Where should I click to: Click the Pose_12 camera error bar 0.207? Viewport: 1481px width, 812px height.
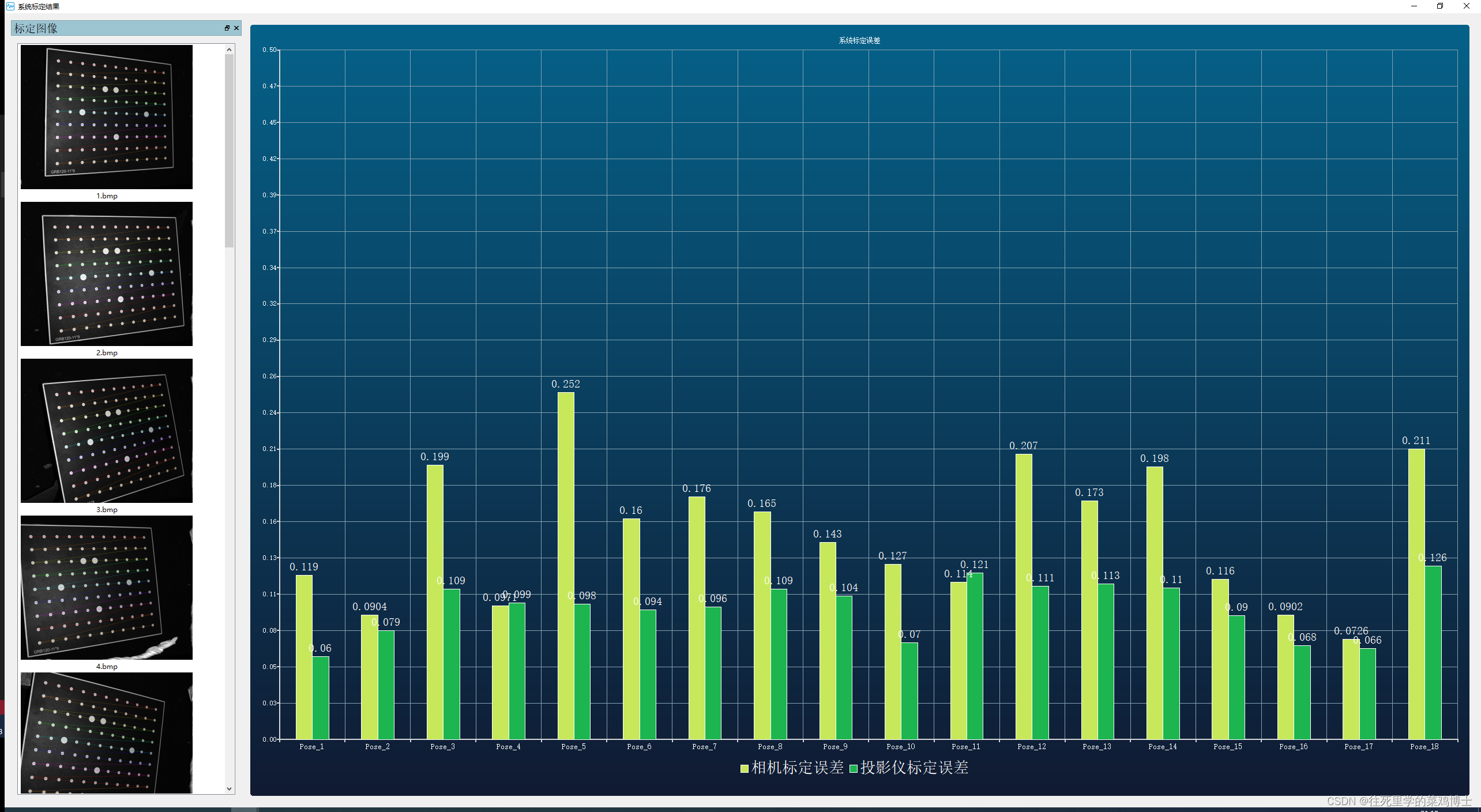(x=1024, y=596)
